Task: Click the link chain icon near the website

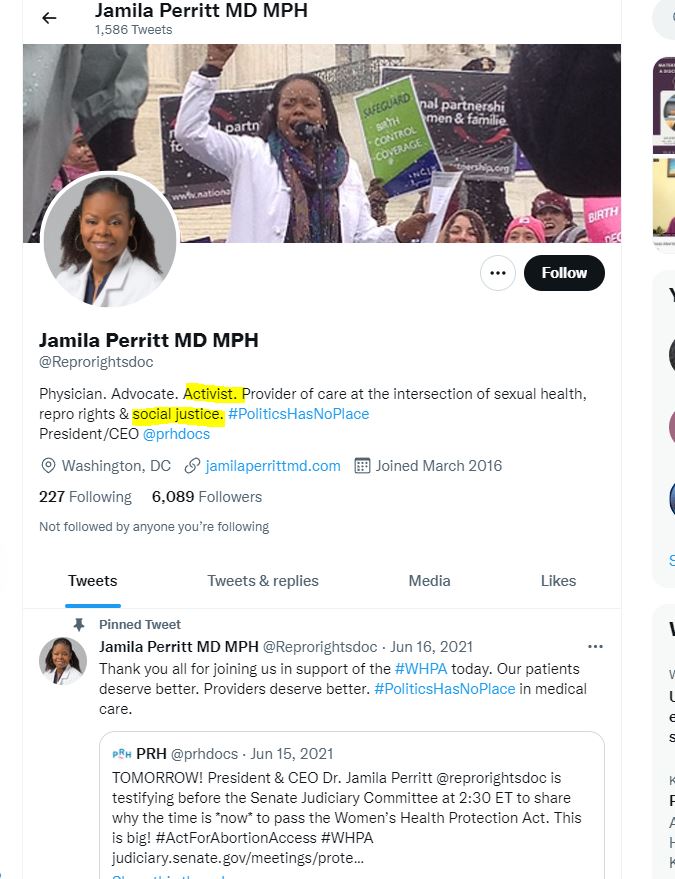Action: click(x=192, y=466)
